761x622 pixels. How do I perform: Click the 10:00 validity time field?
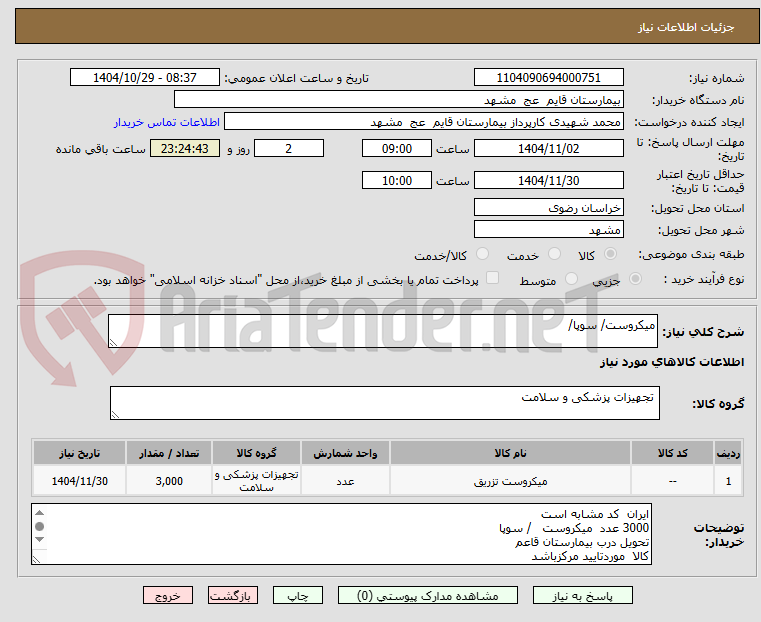tap(397, 180)
